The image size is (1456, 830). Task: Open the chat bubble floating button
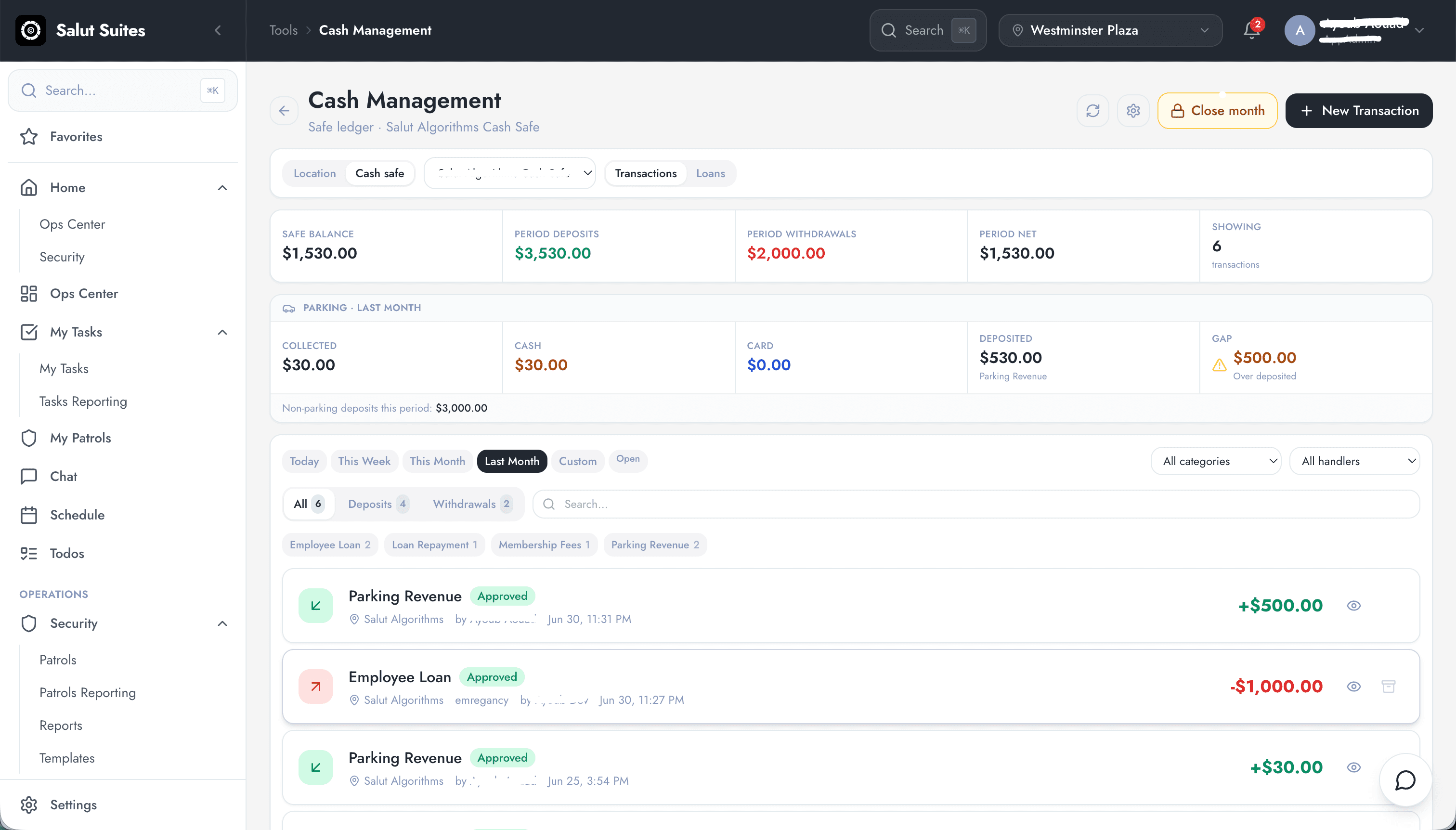[1405, 780]
